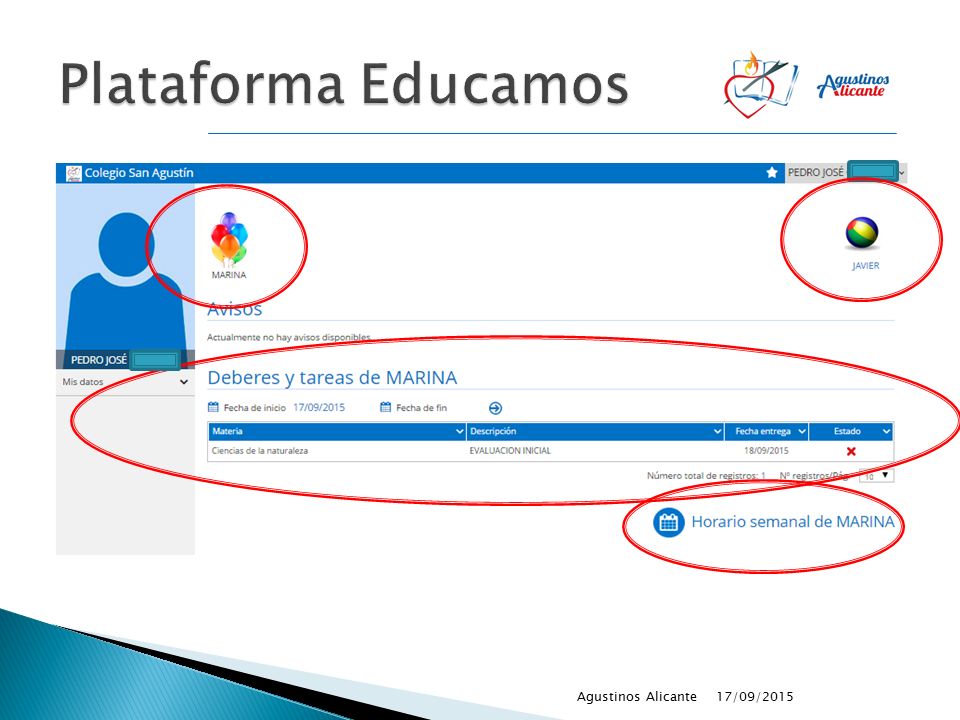Open the Fecha de fin calendar icon
960x720 pixels.
(x=385, y=407)
